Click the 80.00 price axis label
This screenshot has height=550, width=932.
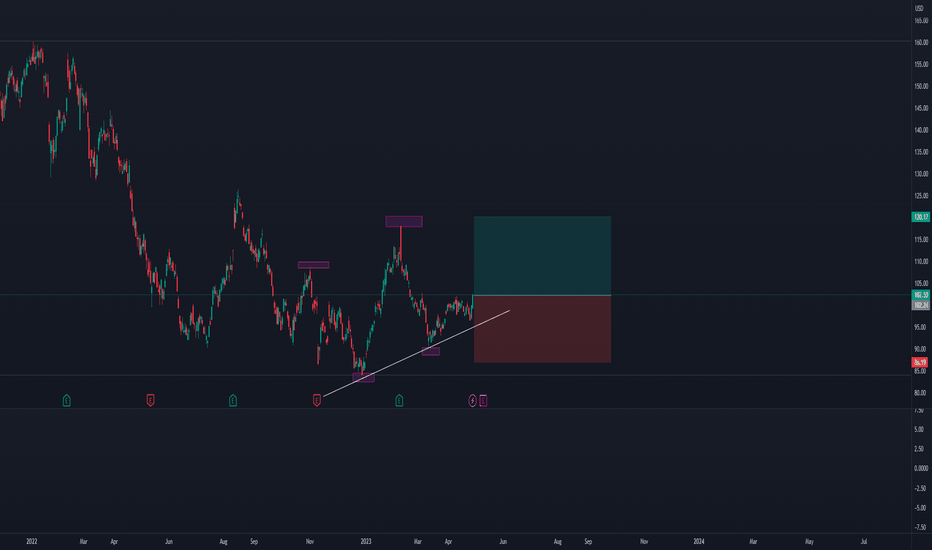pyautogui.click(x=921, y=392)
